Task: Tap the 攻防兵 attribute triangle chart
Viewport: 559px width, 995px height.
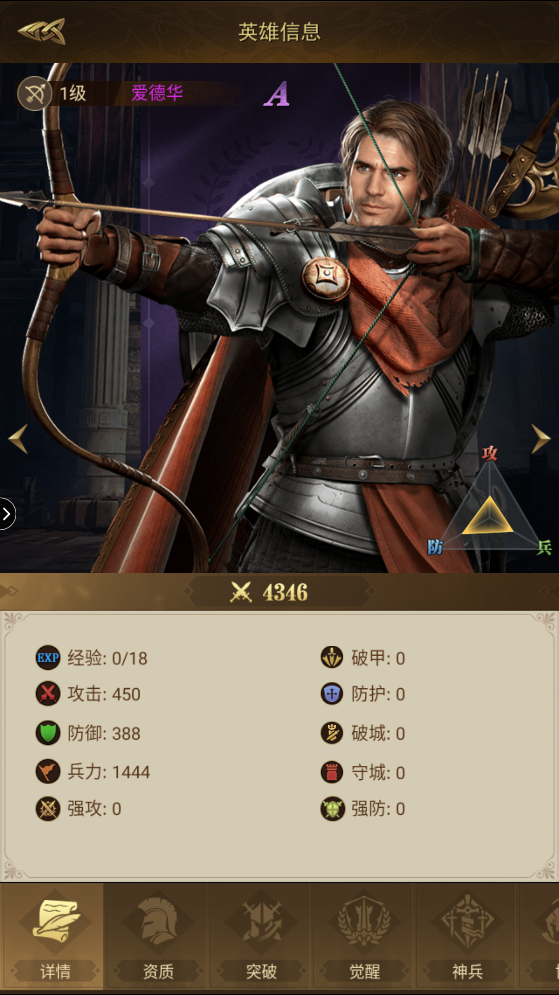Action: (489, 504)
